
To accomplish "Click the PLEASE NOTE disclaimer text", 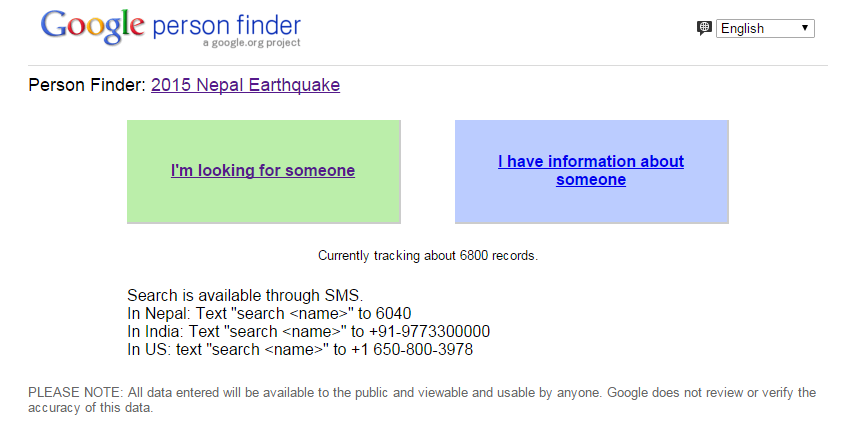I will click(x=422, y=400).
